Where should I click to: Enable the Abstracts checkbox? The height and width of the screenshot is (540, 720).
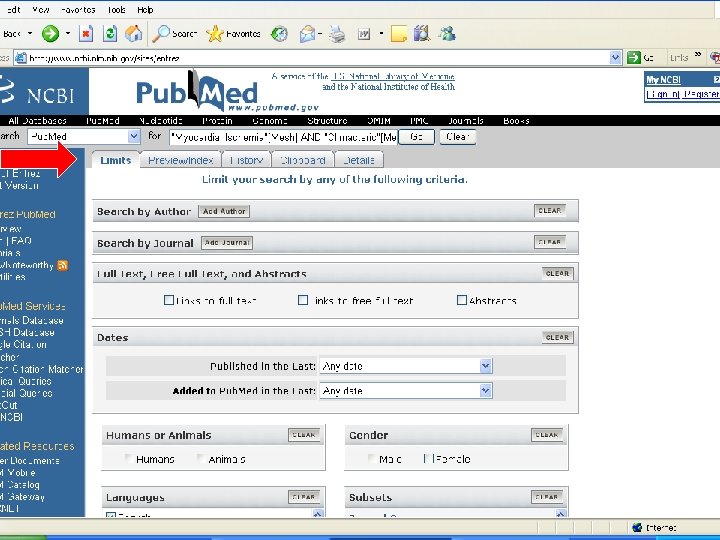pyautogui.click(x=461, y=300)
